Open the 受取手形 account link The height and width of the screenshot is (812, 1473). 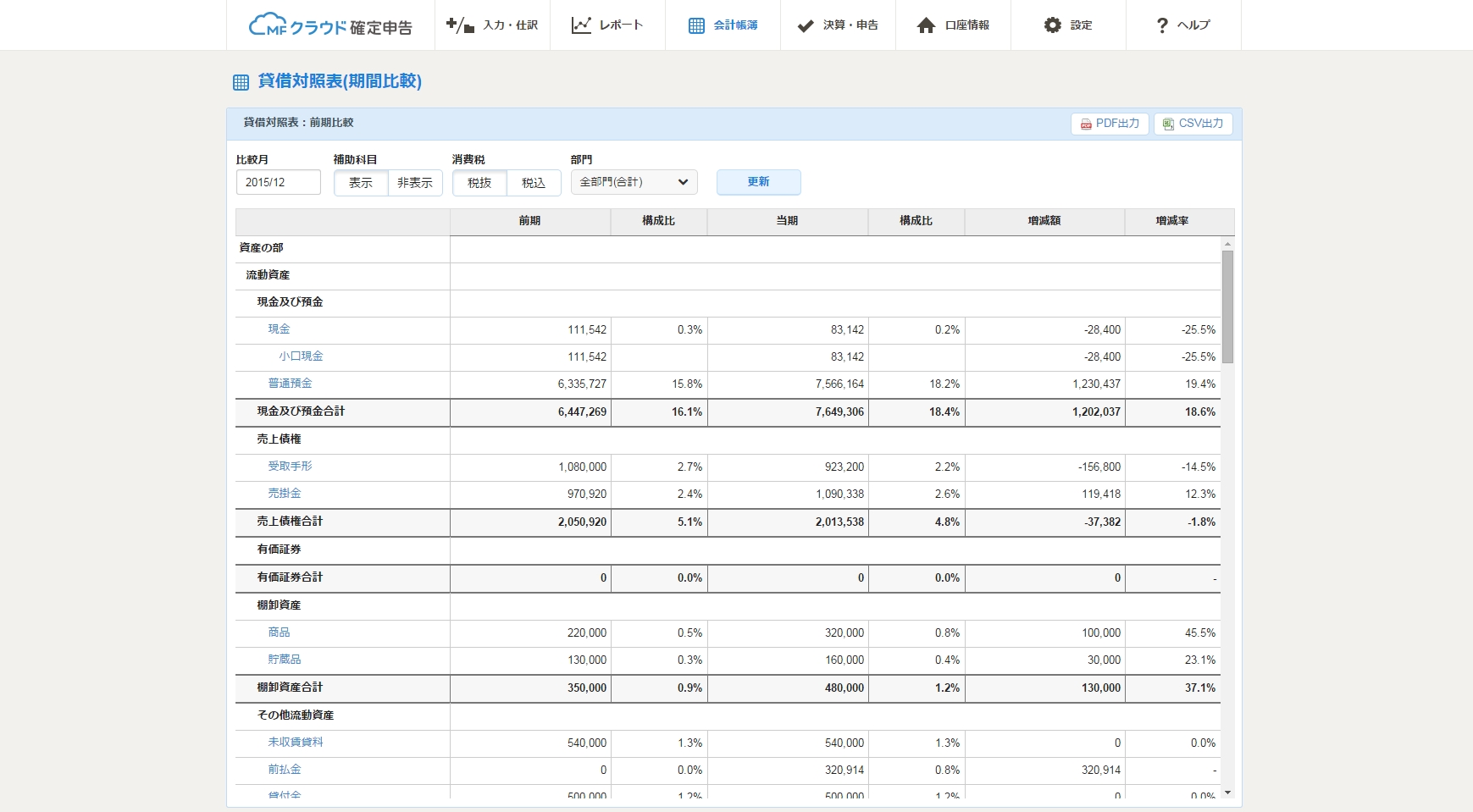point(290,467)
